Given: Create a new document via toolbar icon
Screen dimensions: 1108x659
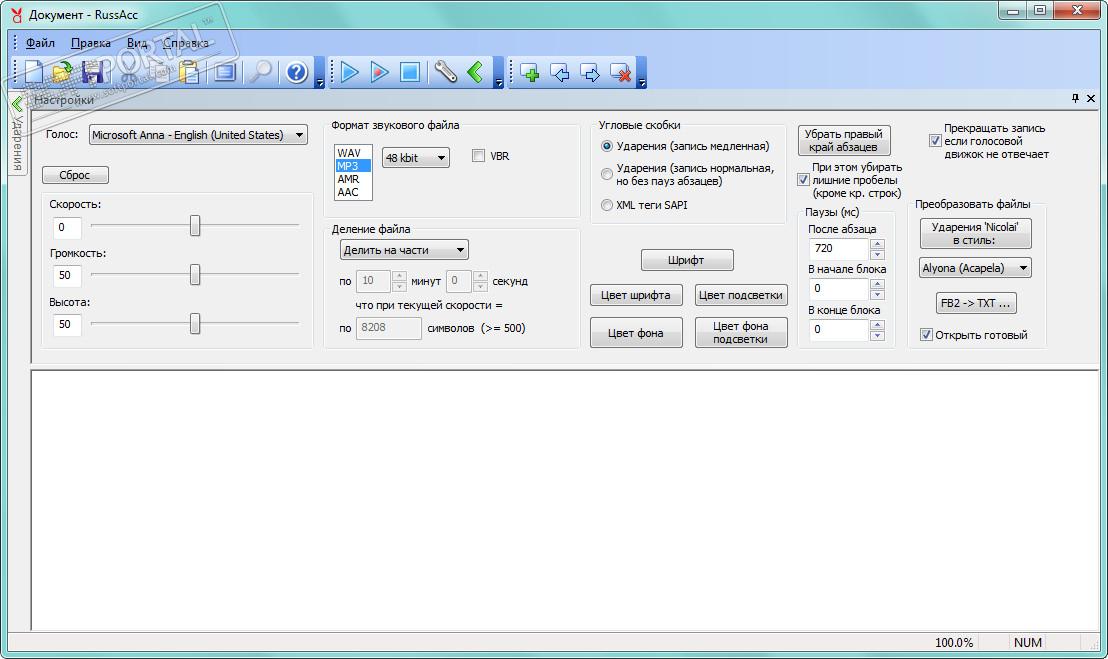Looking at the screenshot, I should click(x=34, y=72).
